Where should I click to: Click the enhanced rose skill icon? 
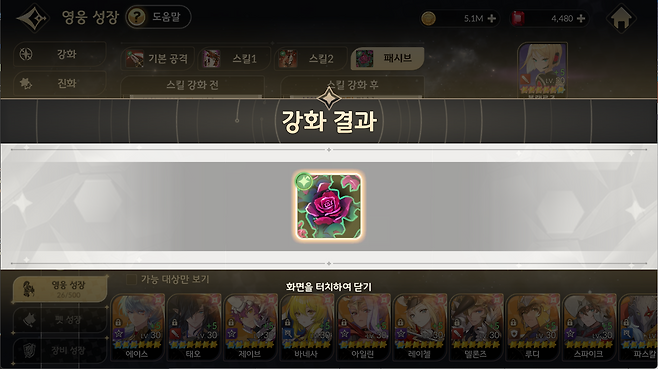coord(328,207)
